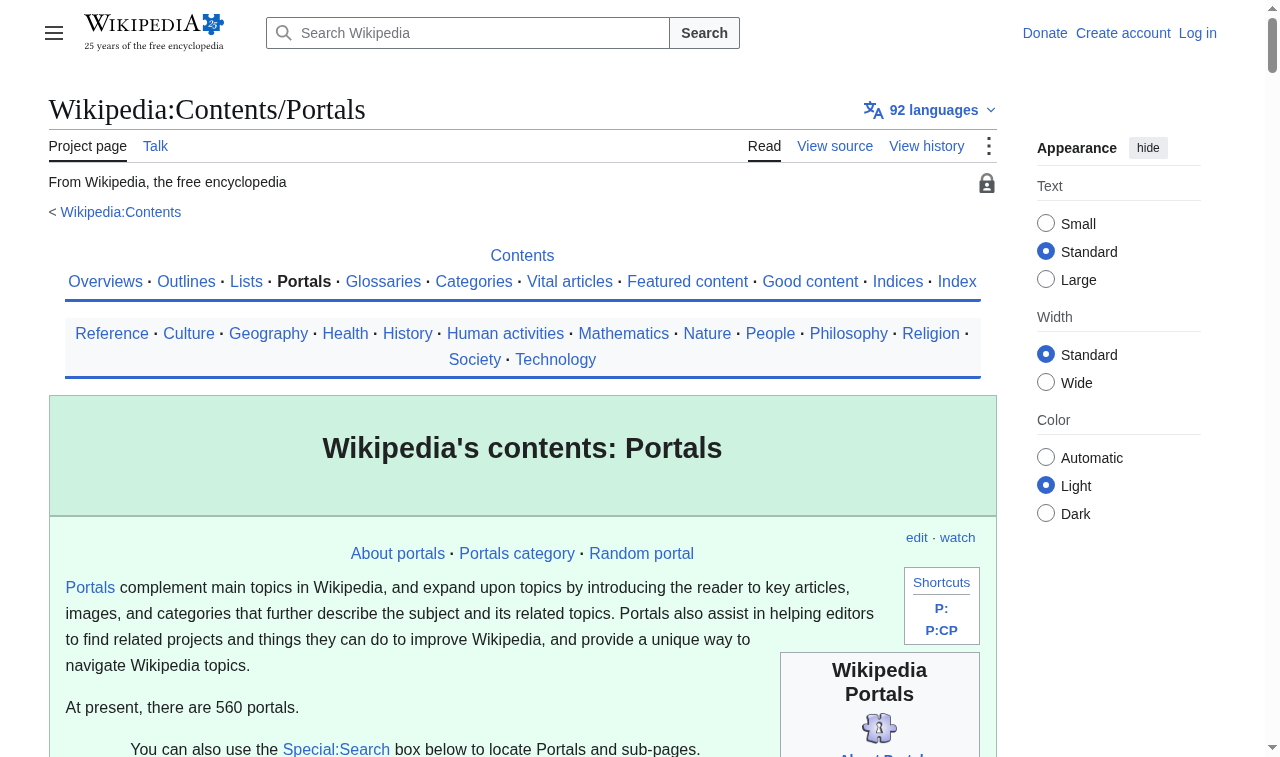Click the Wikipedia logo
This screenshot has width=1280, height=757.
pos(154,32)
